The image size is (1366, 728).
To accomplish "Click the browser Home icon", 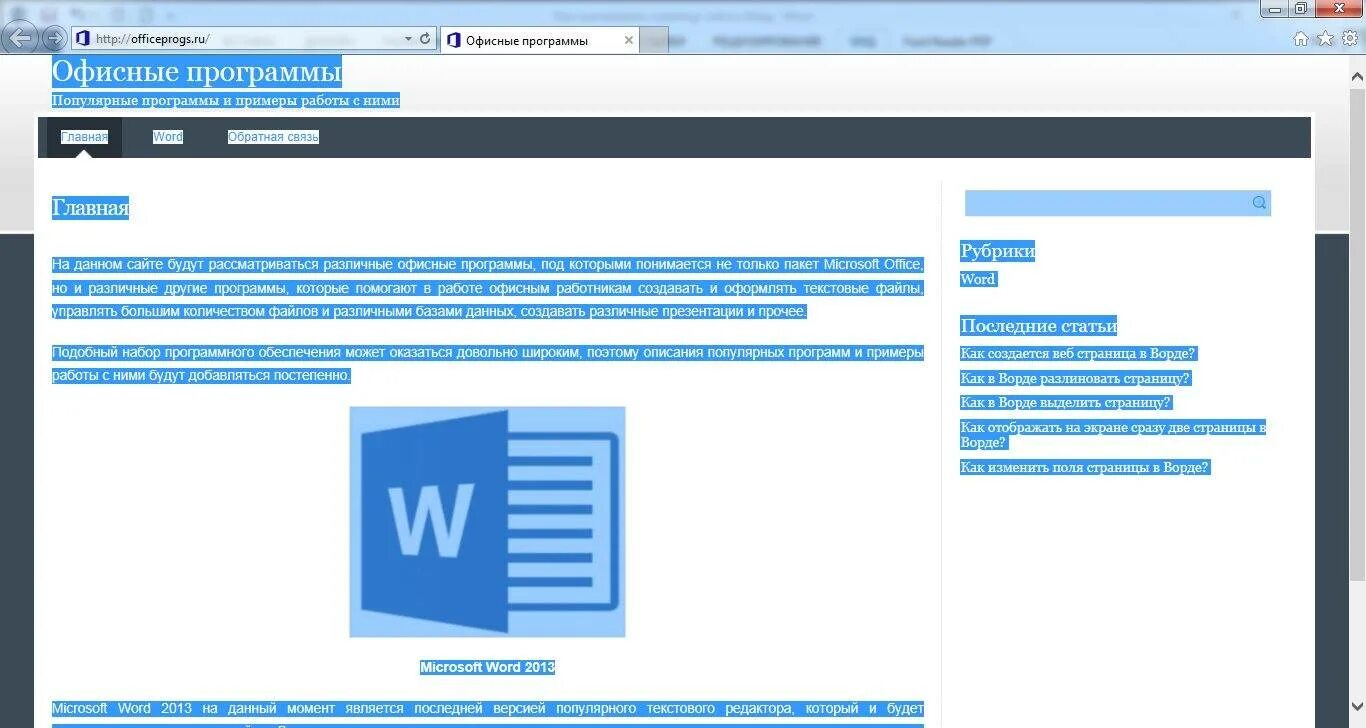I will pyautogui.click(x=1300, y=39).
